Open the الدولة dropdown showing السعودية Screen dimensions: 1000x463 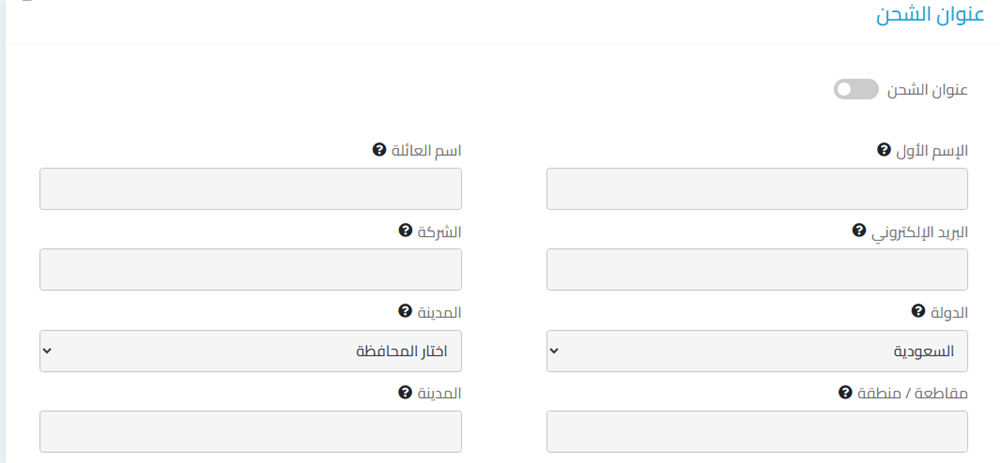tap(757, 351)
